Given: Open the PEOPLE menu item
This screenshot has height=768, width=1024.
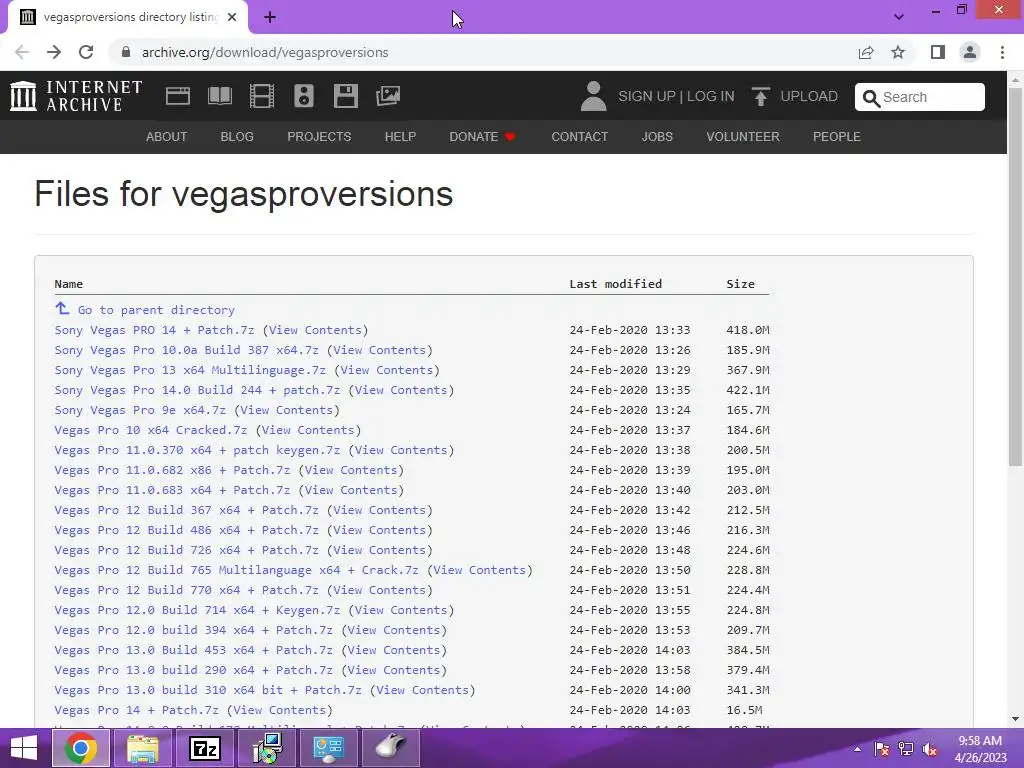Looking at the screenshot, I should [x=837, y=136].
